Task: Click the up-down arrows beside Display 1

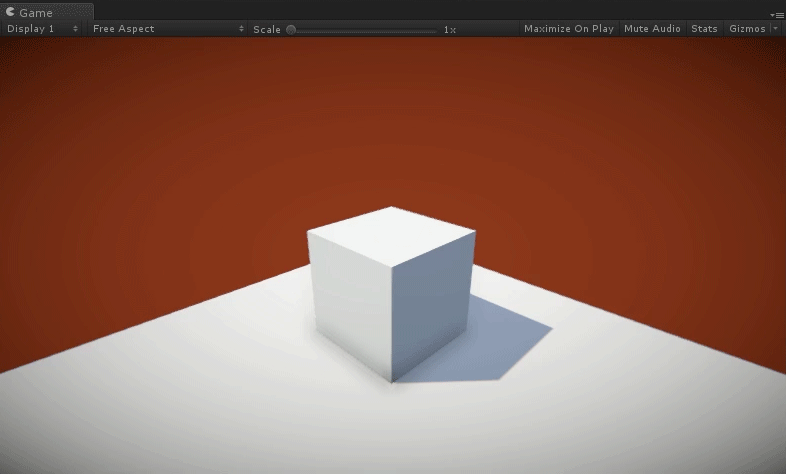Action: [76, 29]
